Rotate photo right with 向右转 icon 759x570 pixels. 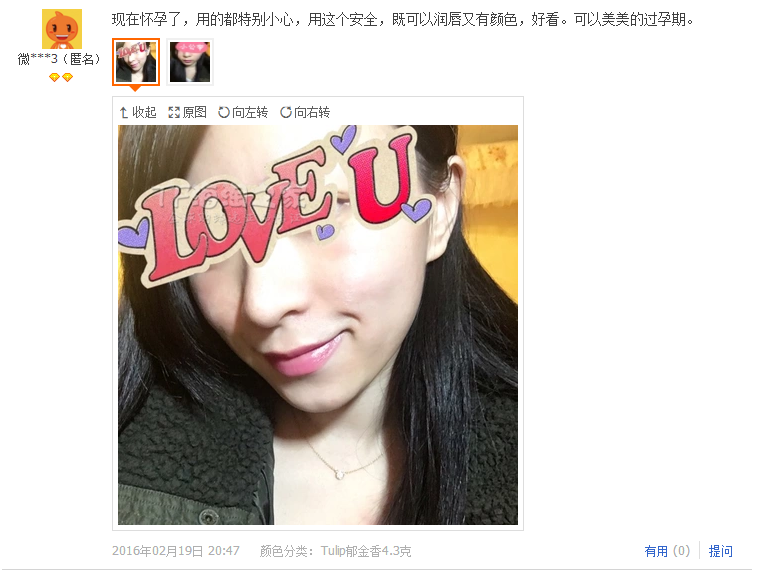286,112
